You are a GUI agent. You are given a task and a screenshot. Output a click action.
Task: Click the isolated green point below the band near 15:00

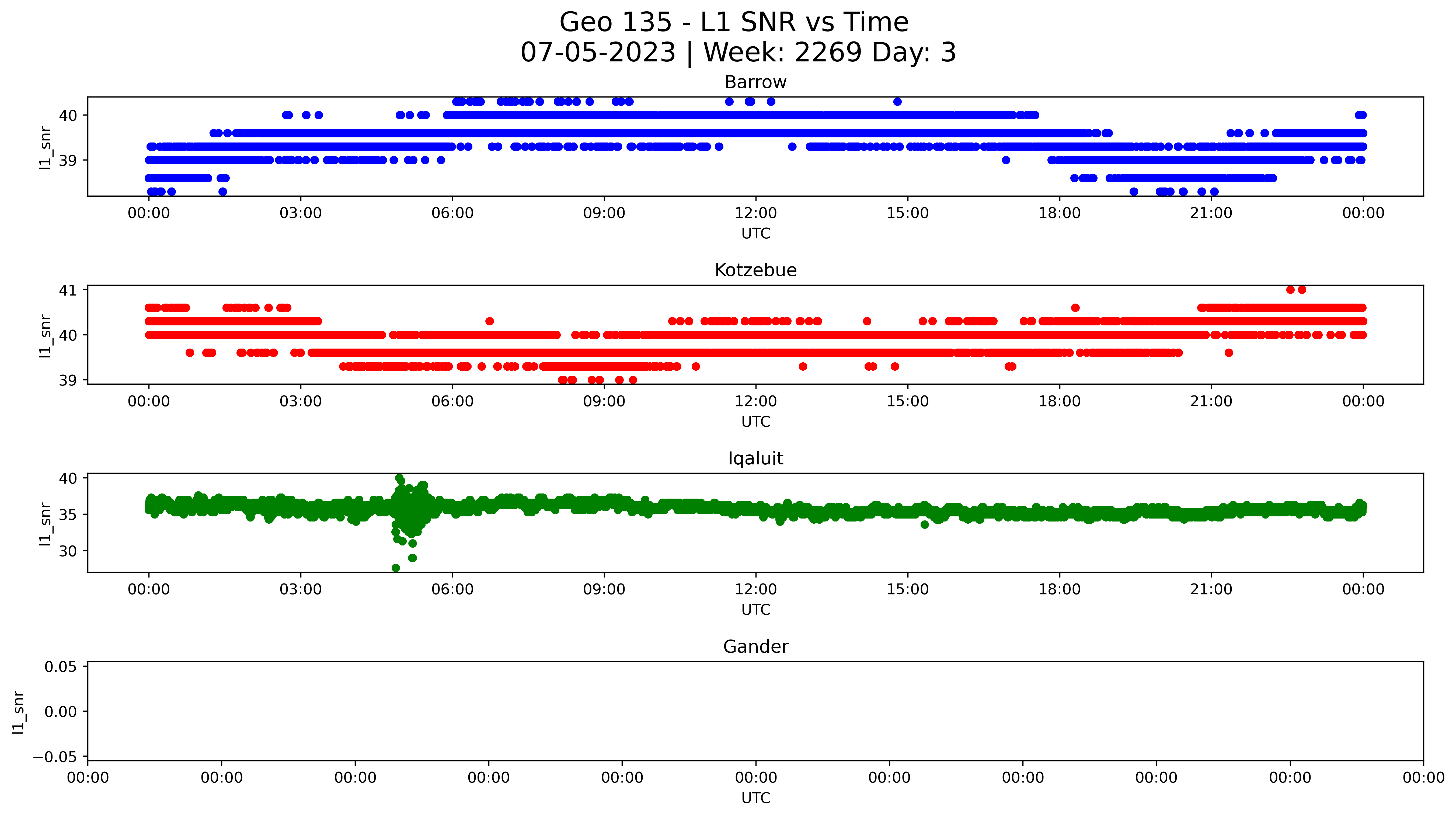tap(925, 525)
